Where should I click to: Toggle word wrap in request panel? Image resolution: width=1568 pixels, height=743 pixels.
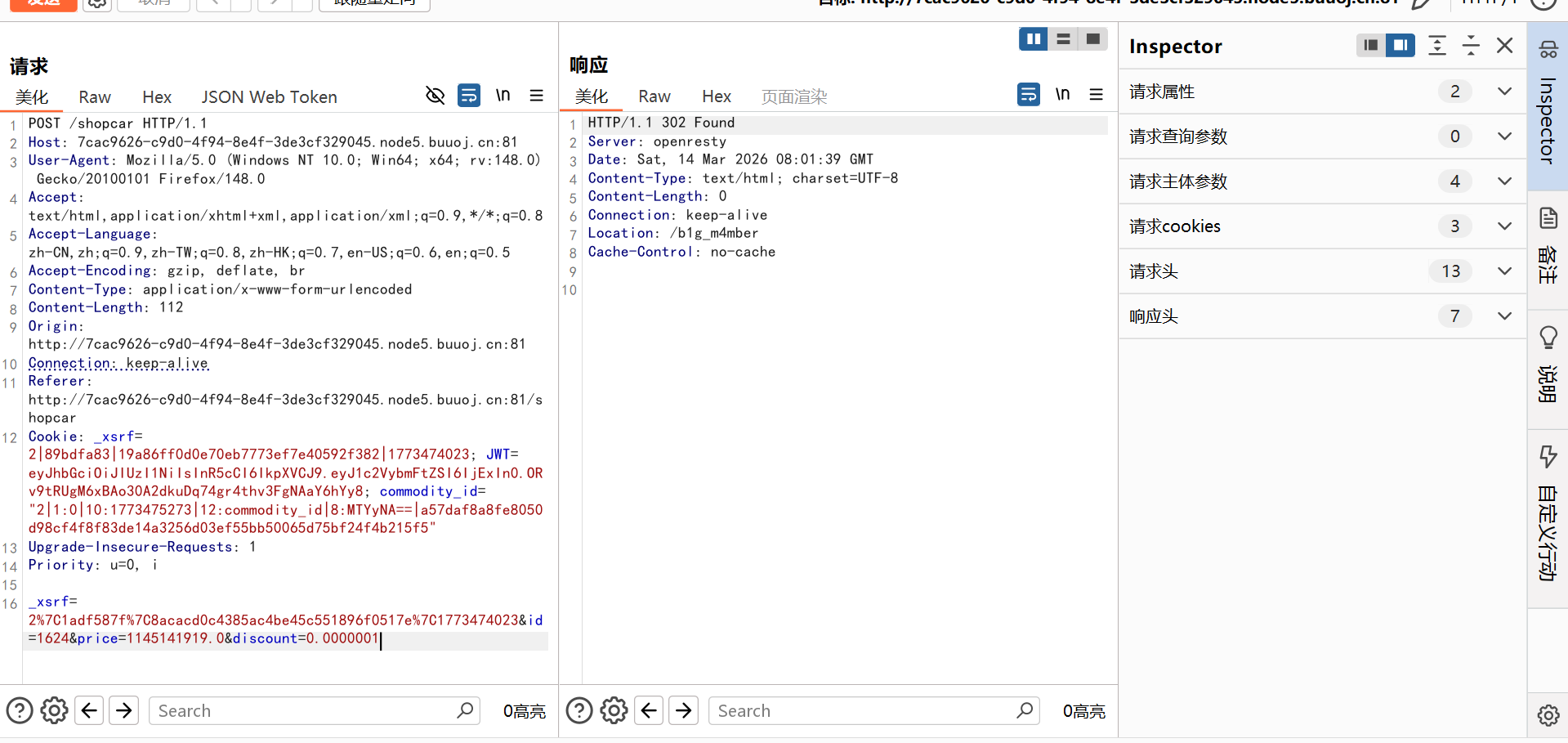tap(469, 96)
